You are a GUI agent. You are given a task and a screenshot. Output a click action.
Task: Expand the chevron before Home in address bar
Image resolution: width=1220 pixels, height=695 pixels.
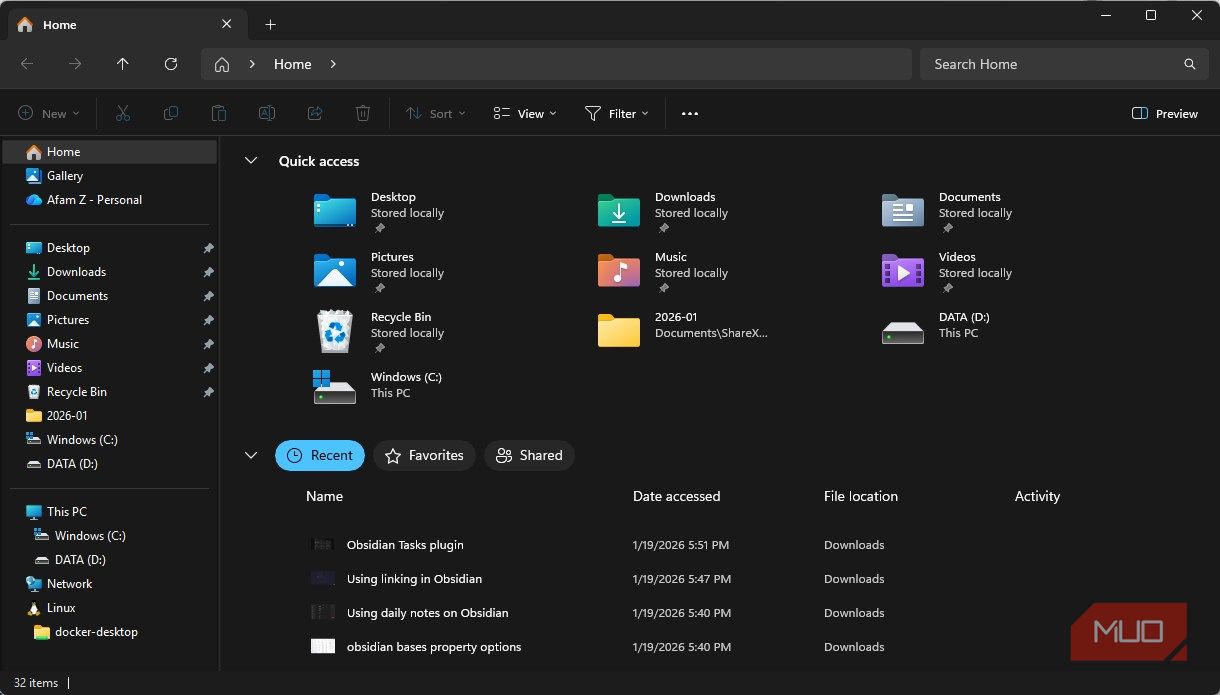tap(252, 64)
